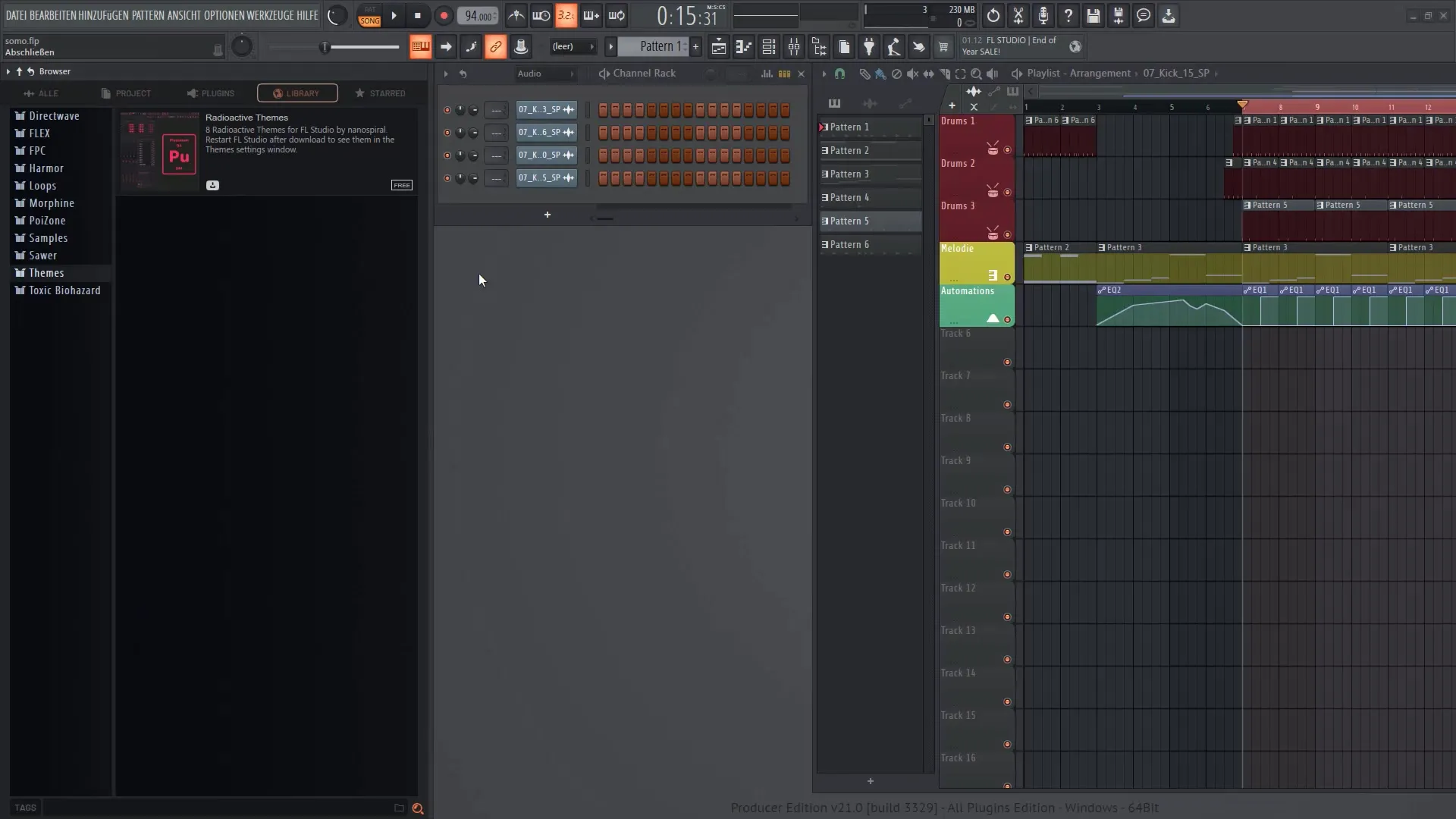Open pattern options arrow left of Pattern 1
1456x819 pixels.
610,46
